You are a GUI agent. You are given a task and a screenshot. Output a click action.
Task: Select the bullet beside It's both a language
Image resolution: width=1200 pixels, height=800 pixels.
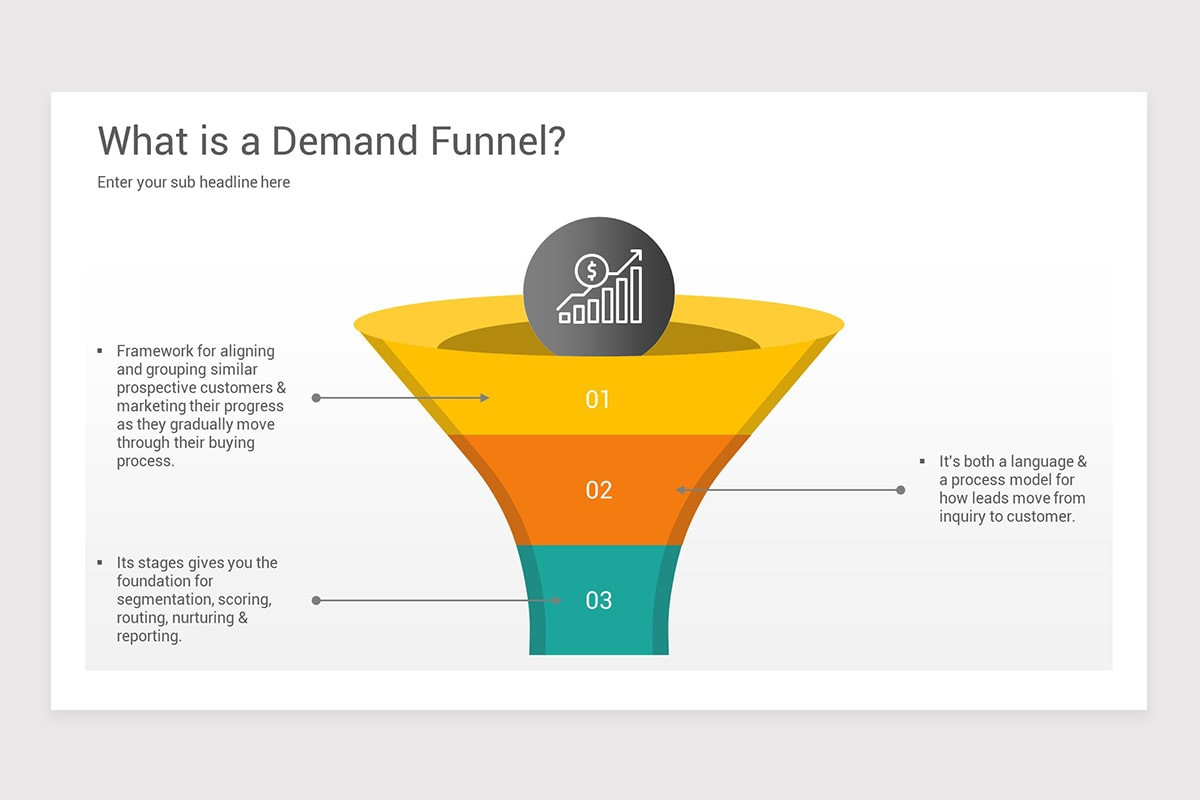(x=921, y=460)
